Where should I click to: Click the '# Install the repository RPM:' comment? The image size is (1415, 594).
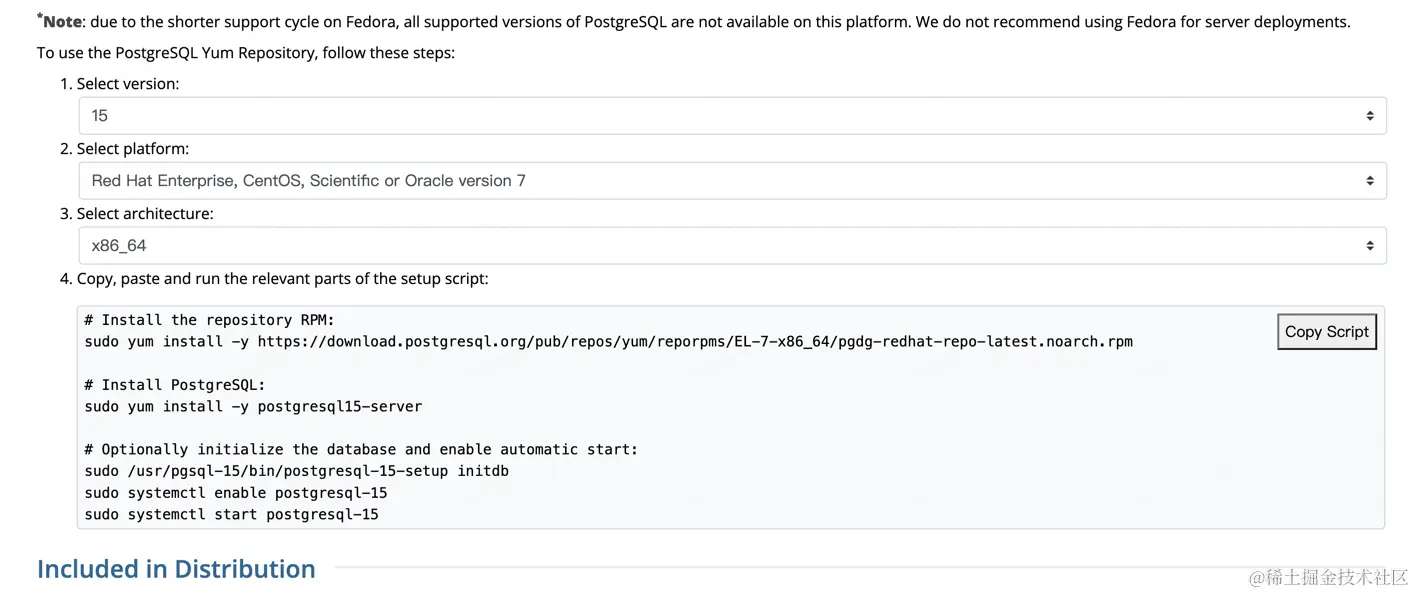pyautogui.click(x=210, y=320)
